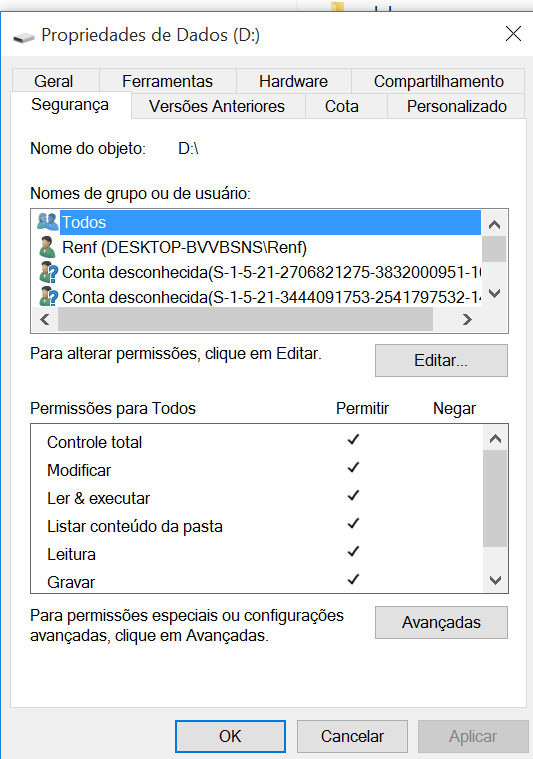Click the first unknown account icon

pos(48,272)
